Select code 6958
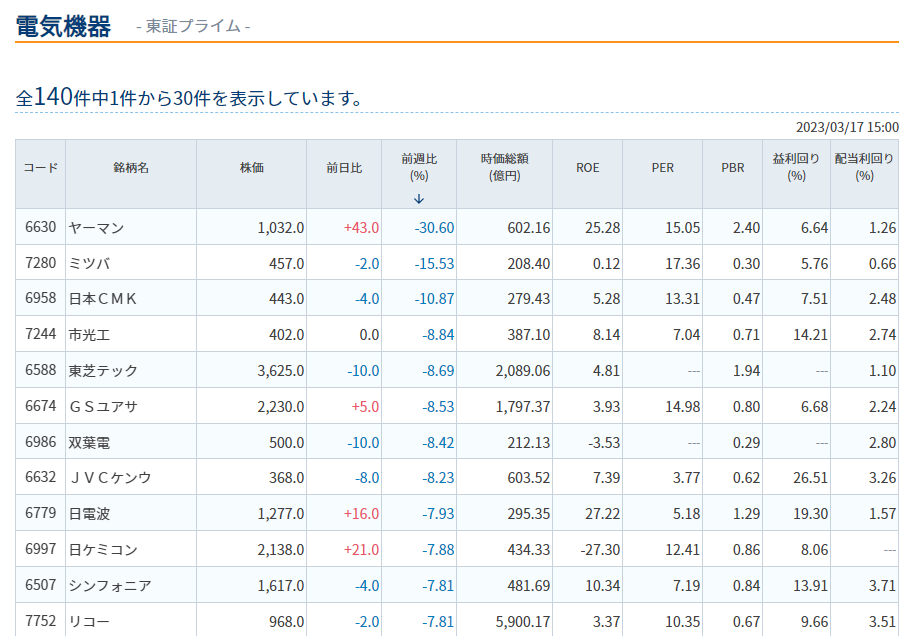 click(x=40, y=298)
